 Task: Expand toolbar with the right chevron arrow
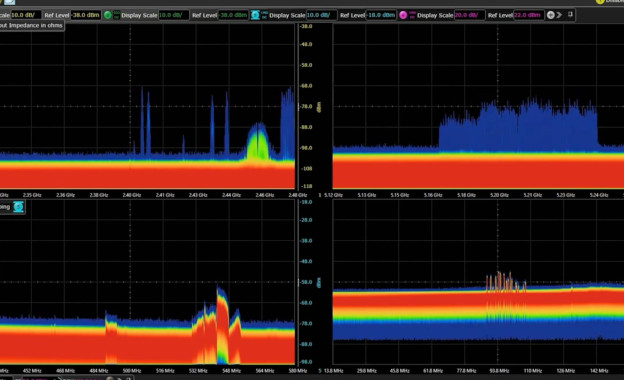pyautogui.click(x=559, y=15)
